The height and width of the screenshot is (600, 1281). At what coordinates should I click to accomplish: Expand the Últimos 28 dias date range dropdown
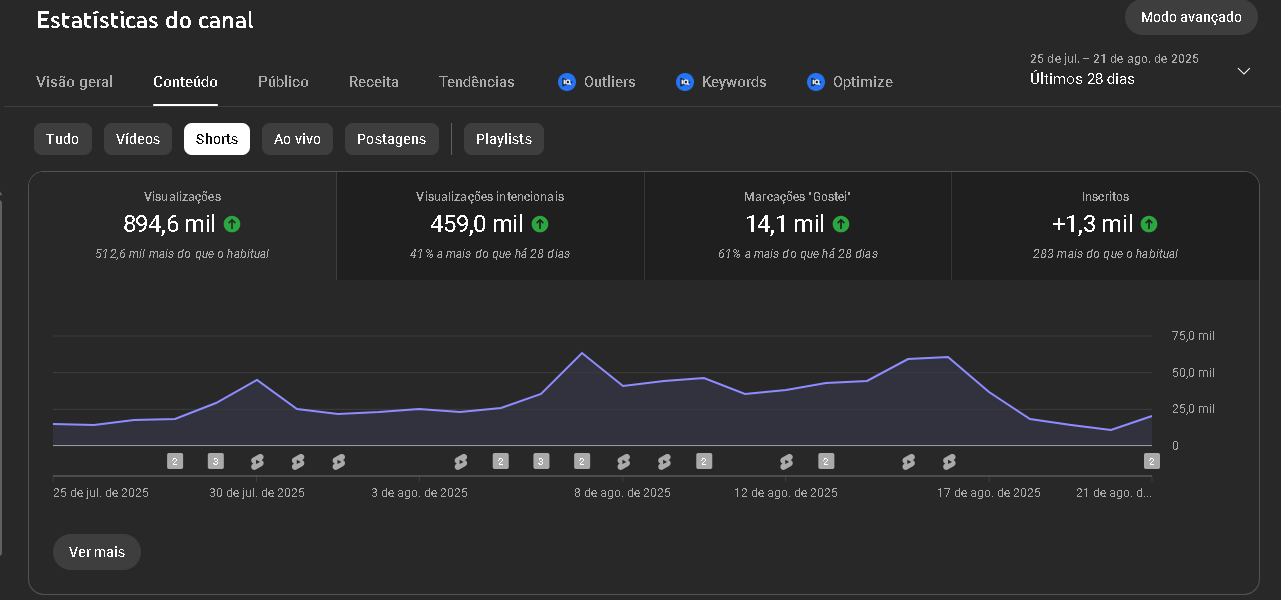coord(1244,71)
